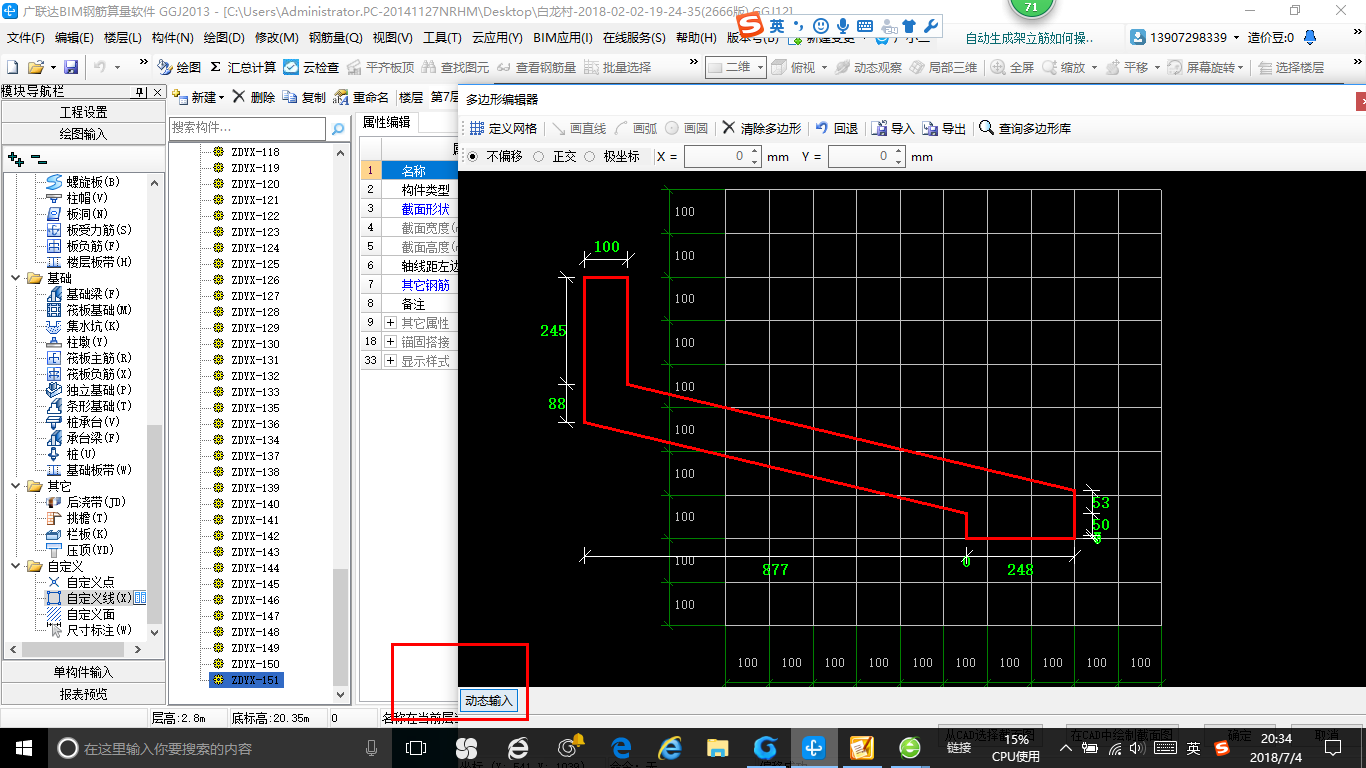Open the 文件(F) menu
The image size is (1366, 768).
point(27,37)
